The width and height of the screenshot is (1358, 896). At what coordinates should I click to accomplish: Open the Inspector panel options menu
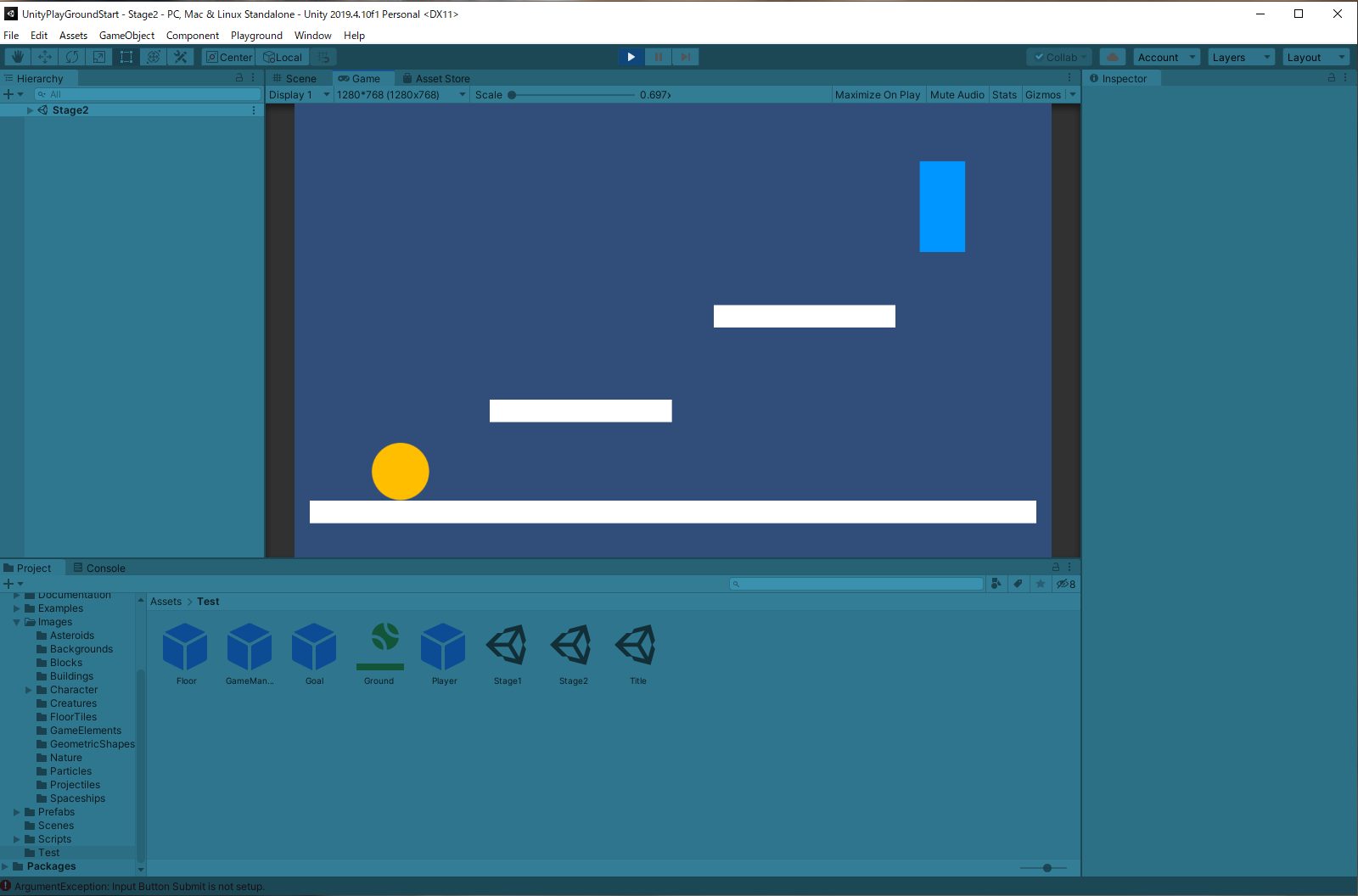[1345, 77]
